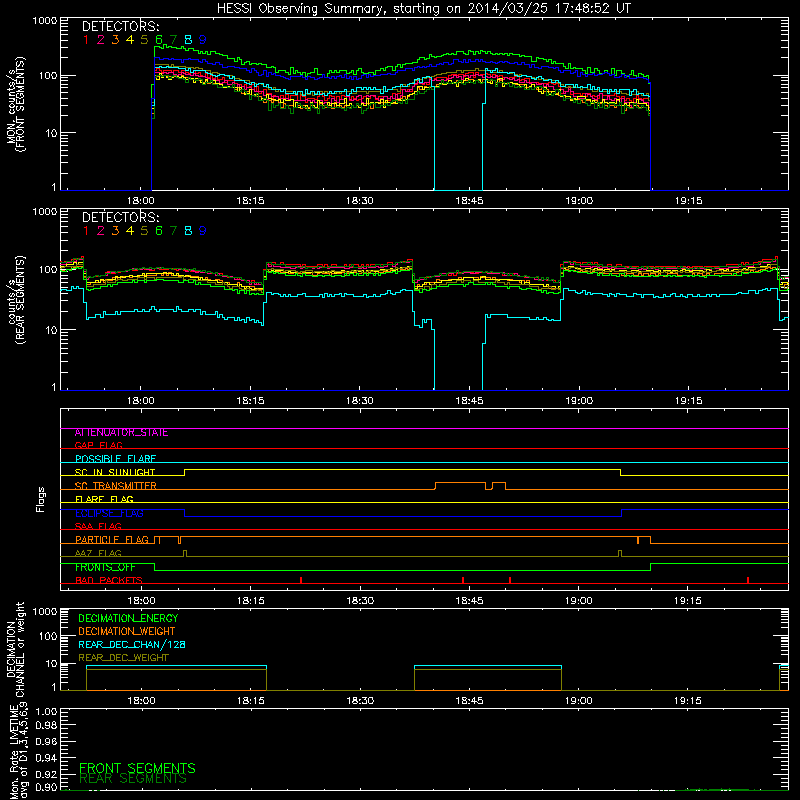Image resolution: width=800 pixels, height=800 pixels.
Task: Select orange detector 3 in front segments legend
Action: (115, 39)
